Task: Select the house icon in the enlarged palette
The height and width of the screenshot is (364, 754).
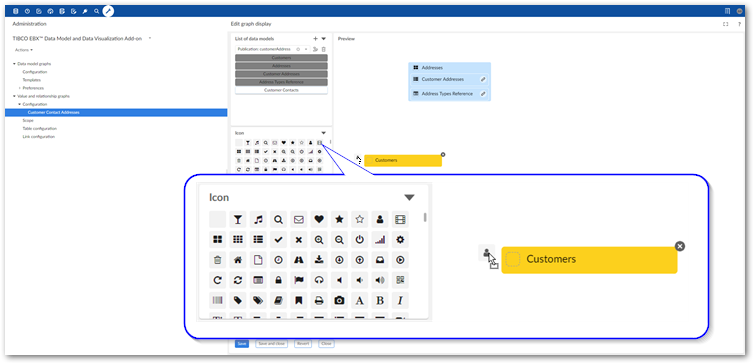Action: tap(238, 260)
